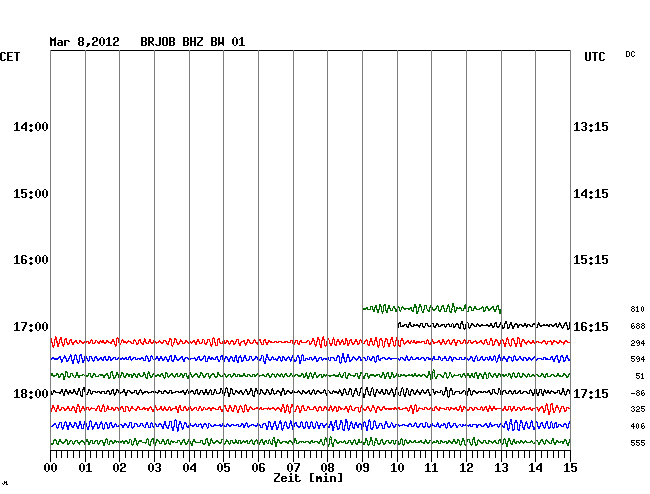Select the BRJOB station code
The height and width of the screenshot is (494, 650).
158,42
